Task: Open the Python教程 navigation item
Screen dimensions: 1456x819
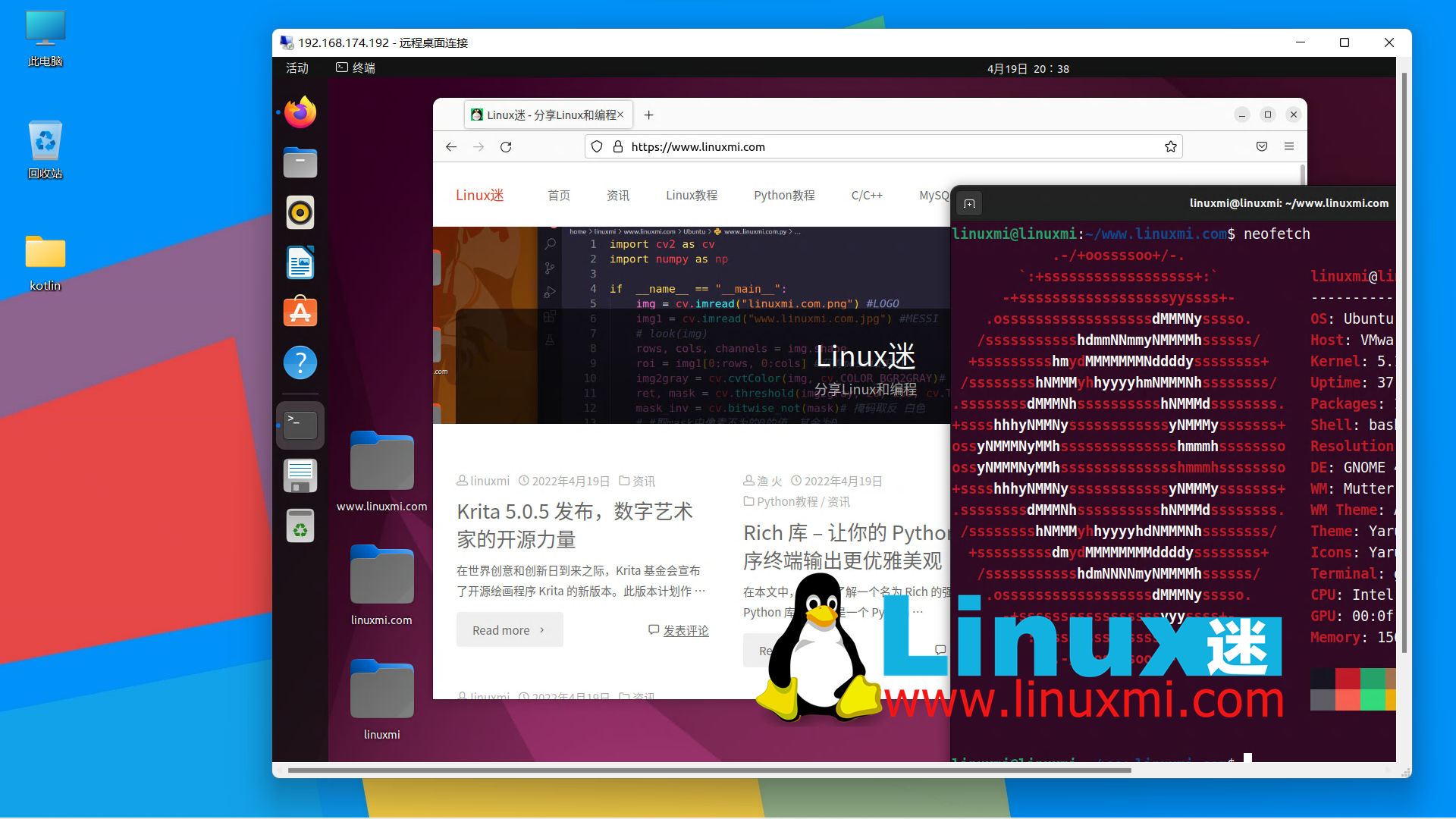Action: coord(784,196)
